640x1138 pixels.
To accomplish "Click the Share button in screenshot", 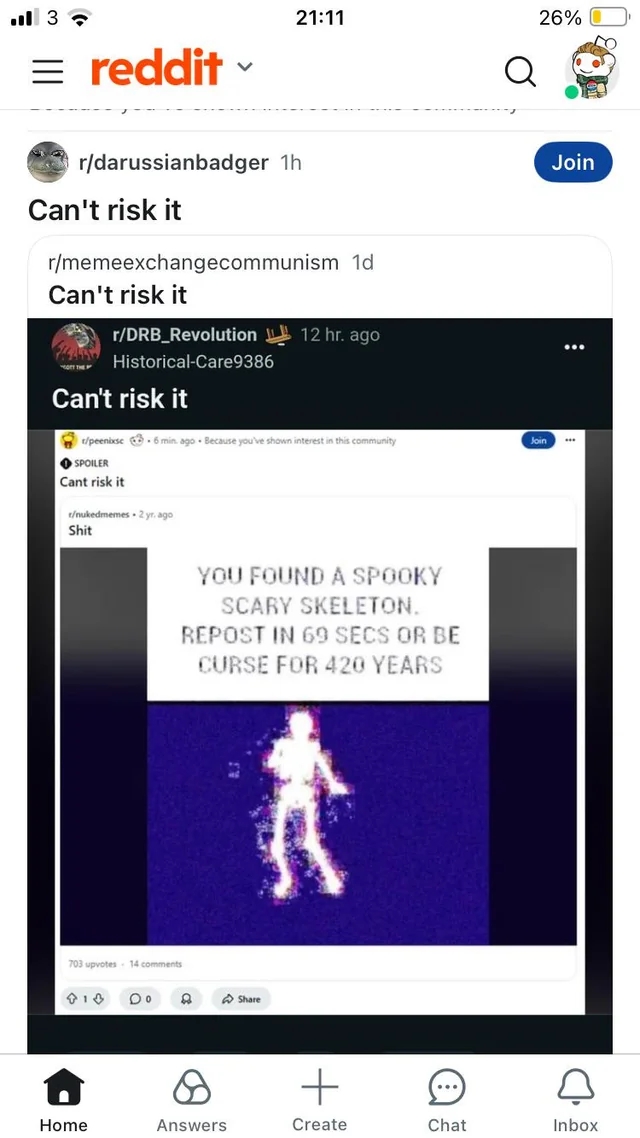I will pos(241,999).
